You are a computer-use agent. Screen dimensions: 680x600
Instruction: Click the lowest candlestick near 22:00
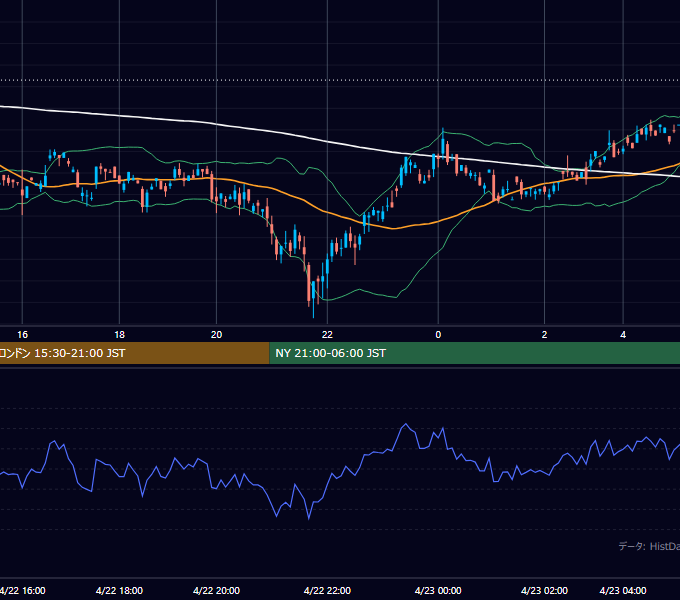(313, 299)
